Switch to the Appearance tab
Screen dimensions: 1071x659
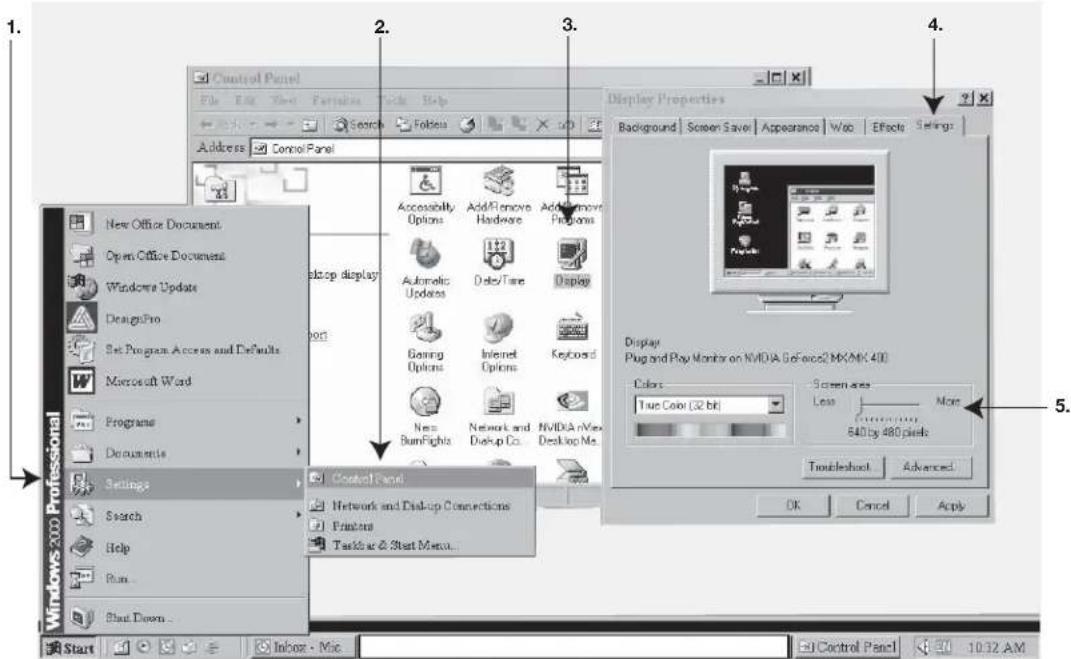click(x=790, y=127)
